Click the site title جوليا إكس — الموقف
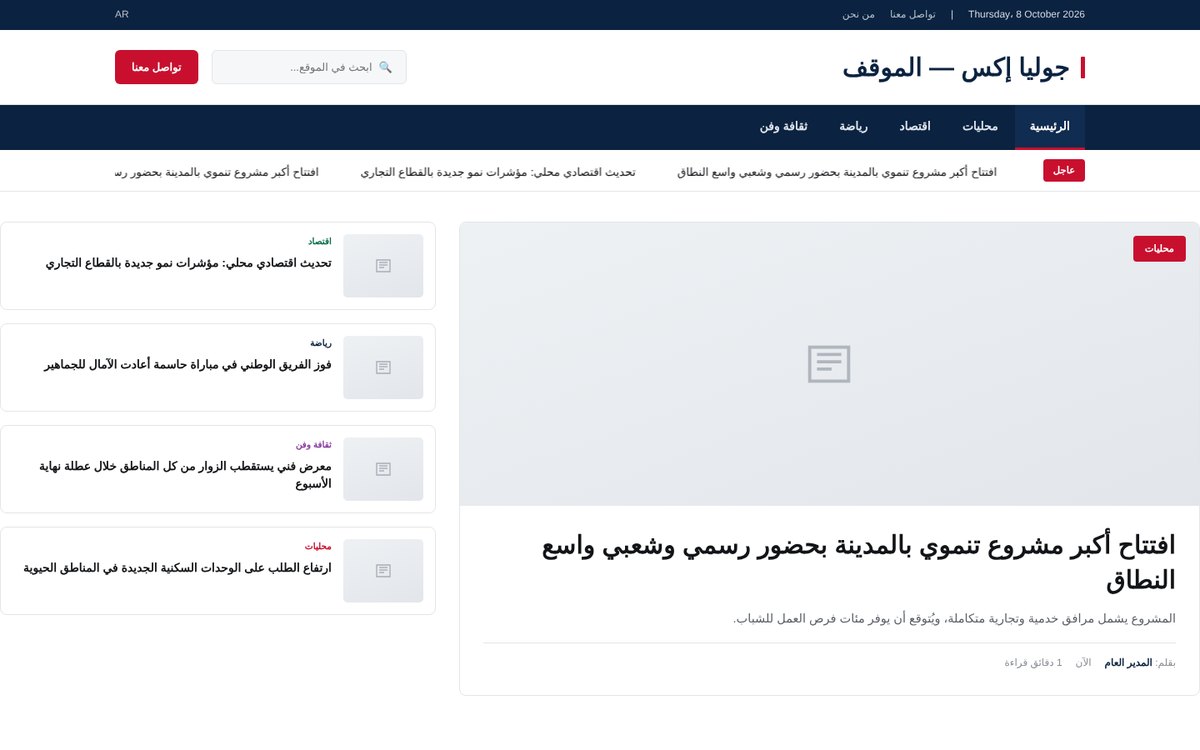1200x750 pixels. pos(956,67)
